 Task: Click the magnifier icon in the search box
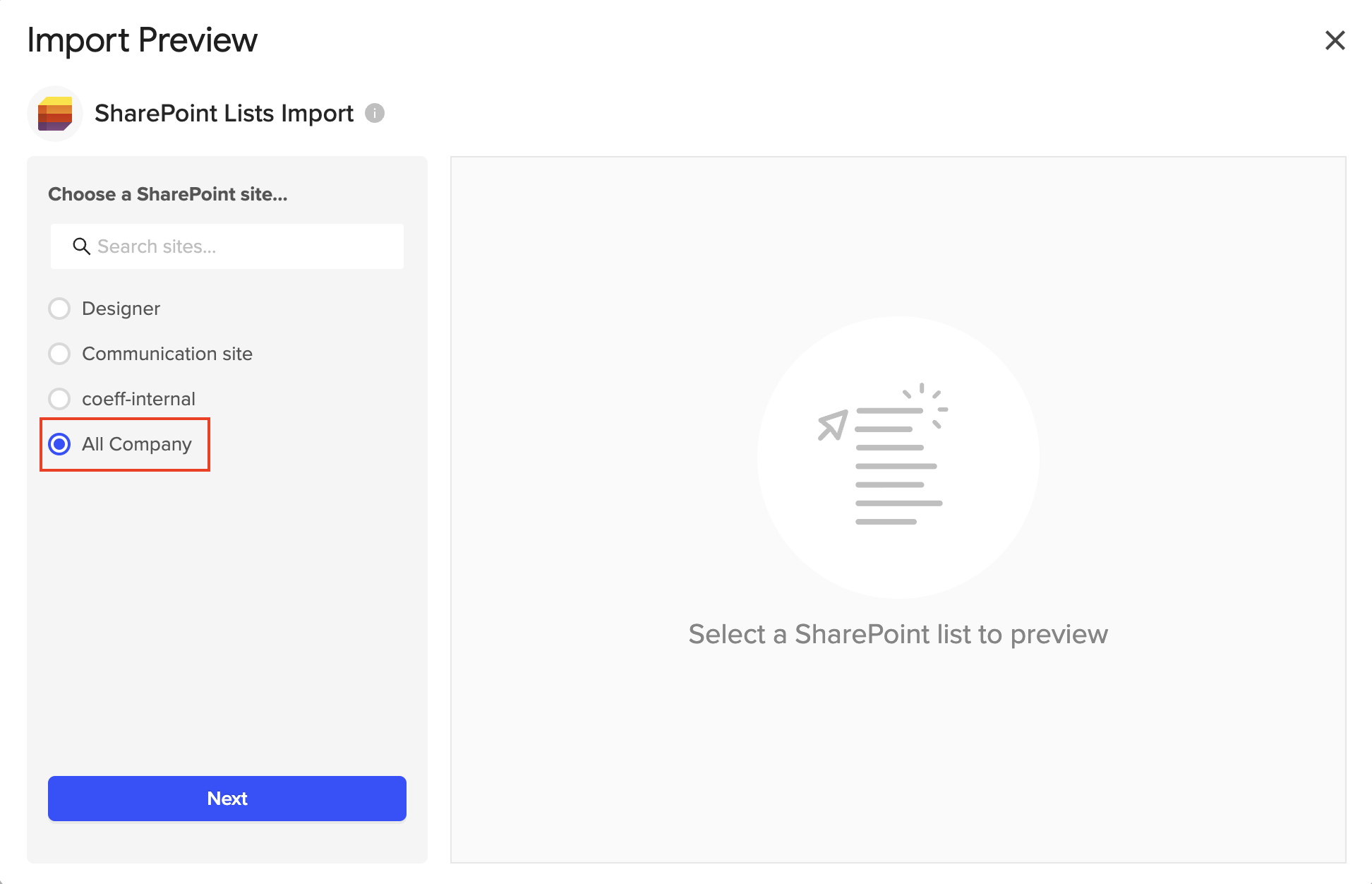click(x=82, y=246)
